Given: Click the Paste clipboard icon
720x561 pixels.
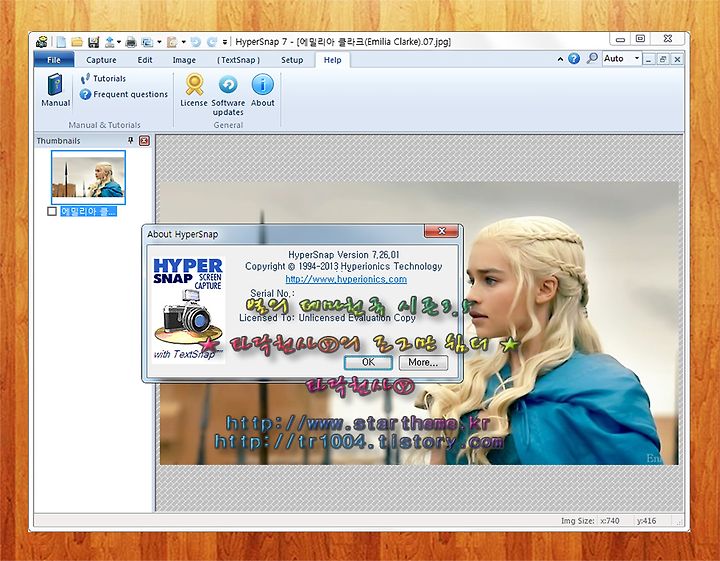Looking at the screenshot, I should tap(172, 42).
